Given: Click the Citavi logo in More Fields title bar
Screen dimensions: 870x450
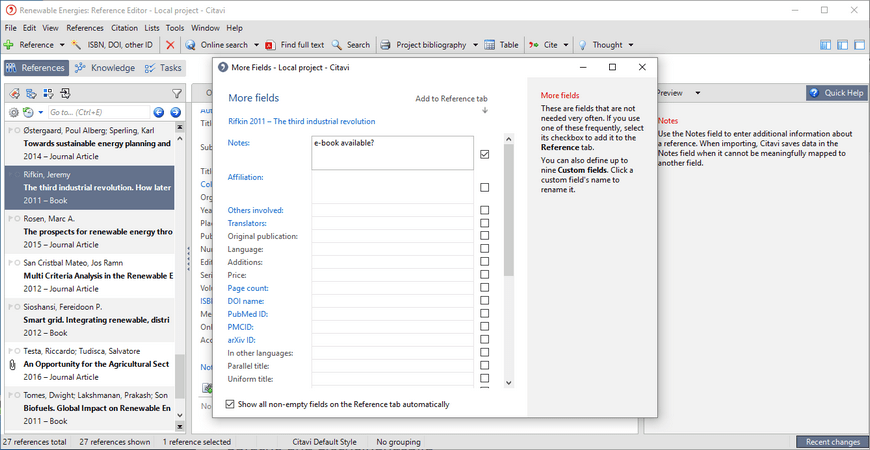Looking at the screenshot, I should [x=223, y=67].
